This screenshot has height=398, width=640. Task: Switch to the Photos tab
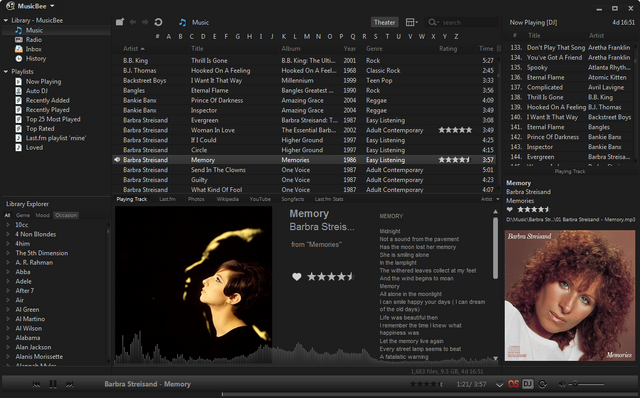point(196,199)
